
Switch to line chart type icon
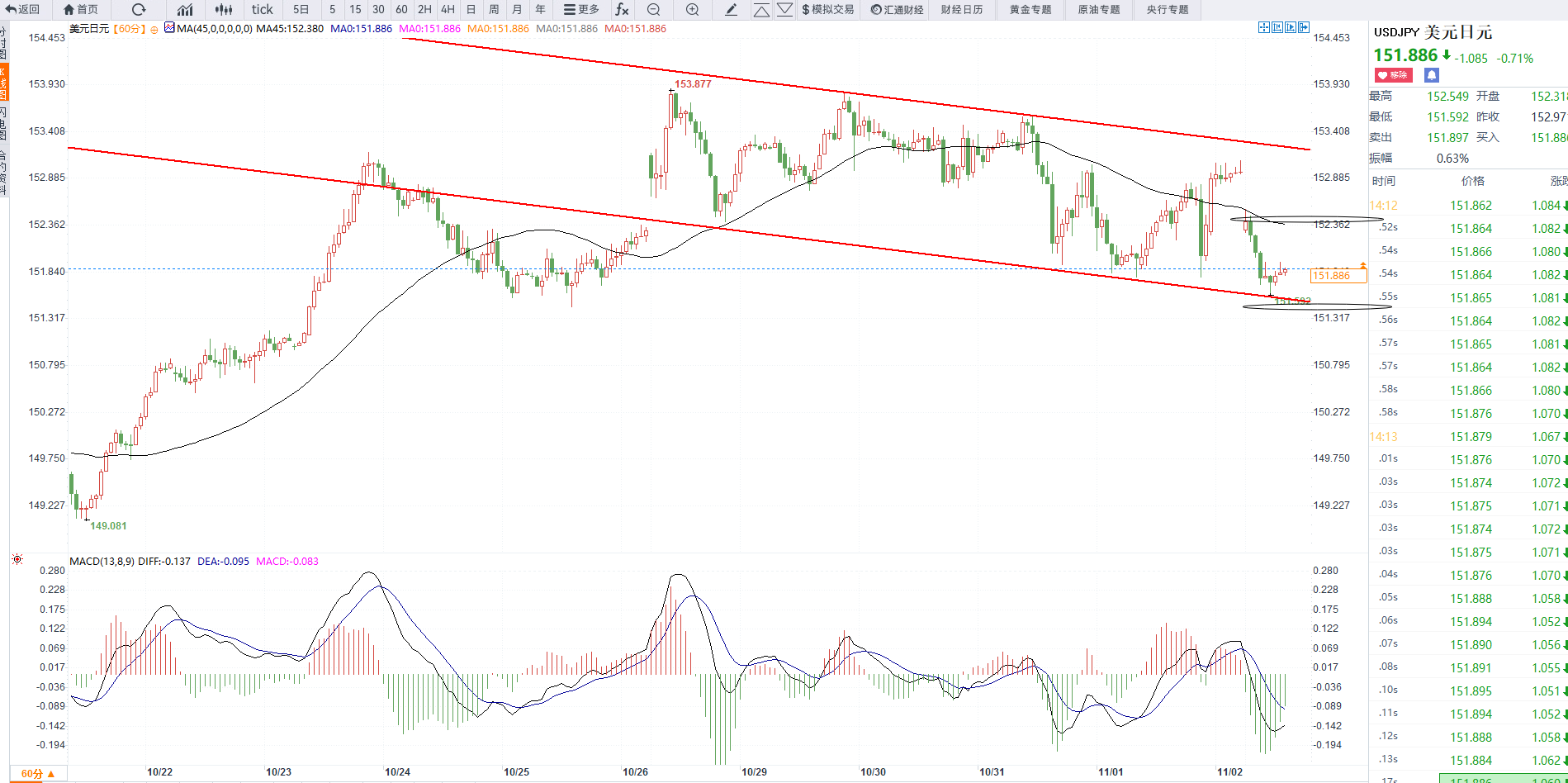coord(185,9)
